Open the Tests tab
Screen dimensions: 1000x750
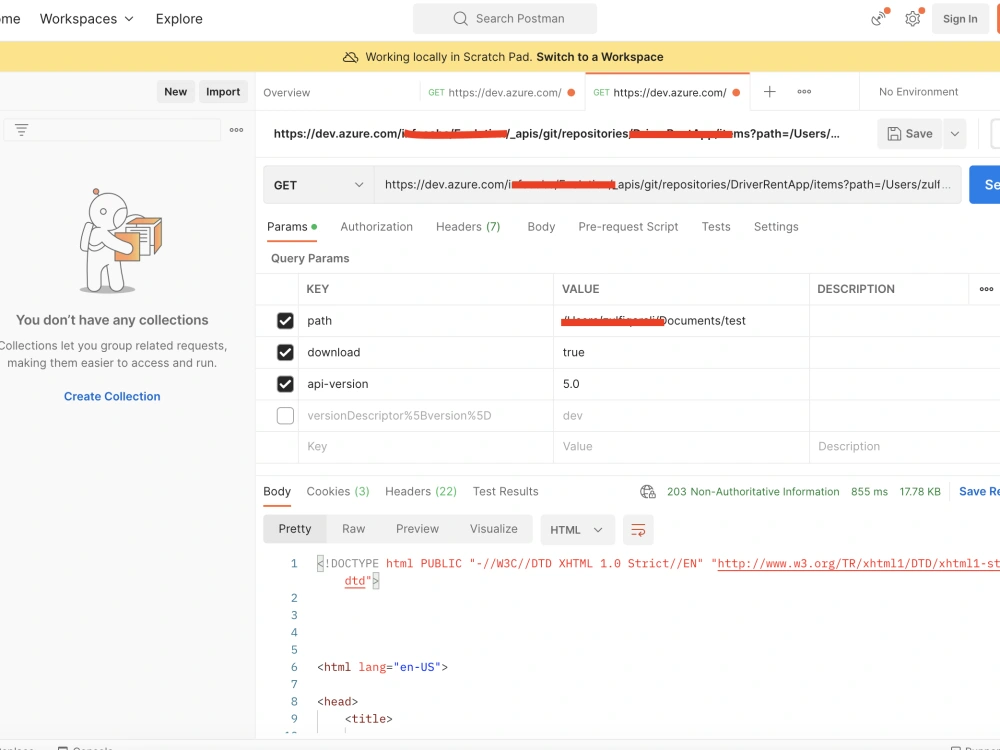(x=716, y=227)
